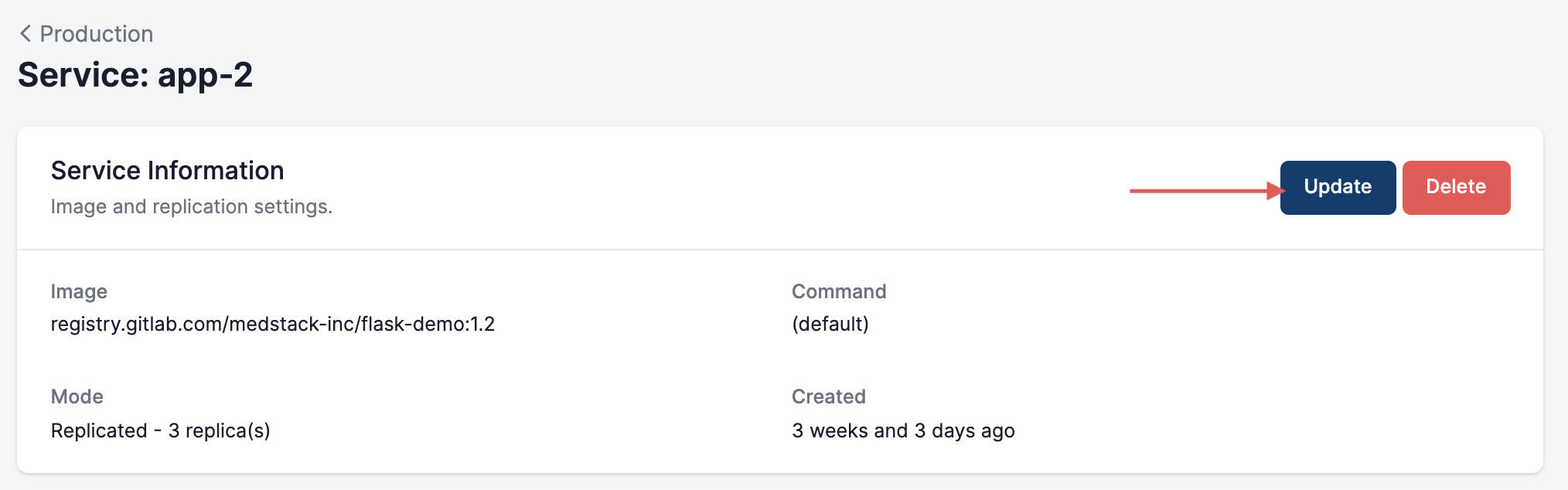
Task: Click the back chevron icon beside Production
Action: pos(26,34)
